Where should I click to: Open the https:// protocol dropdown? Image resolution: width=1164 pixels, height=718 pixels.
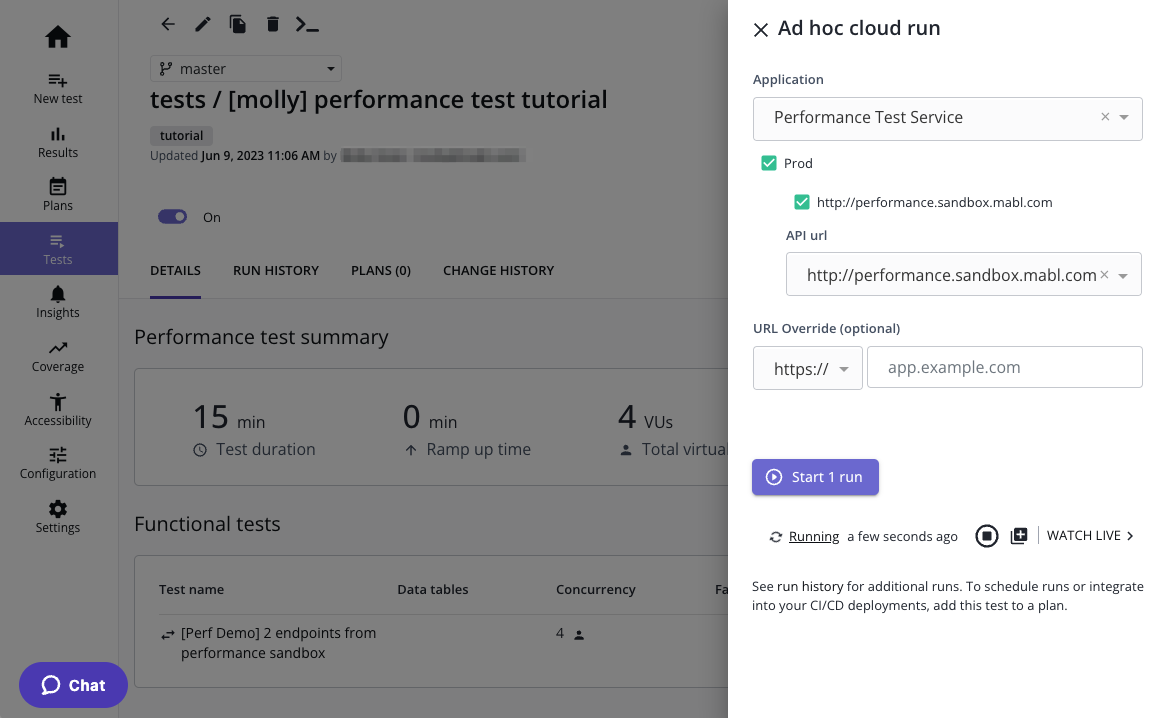[x=808, y=368]
